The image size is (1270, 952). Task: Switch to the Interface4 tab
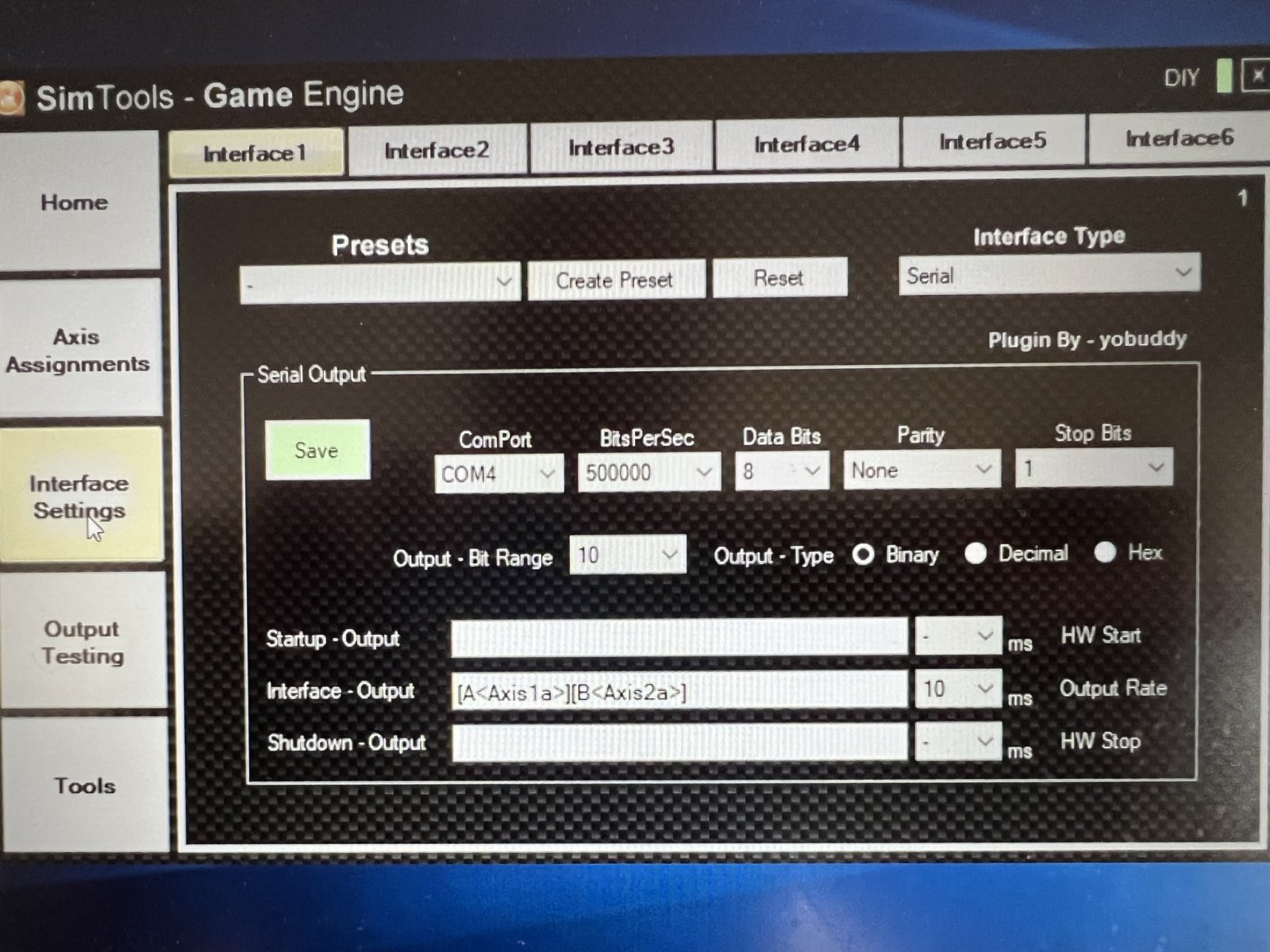807,144
